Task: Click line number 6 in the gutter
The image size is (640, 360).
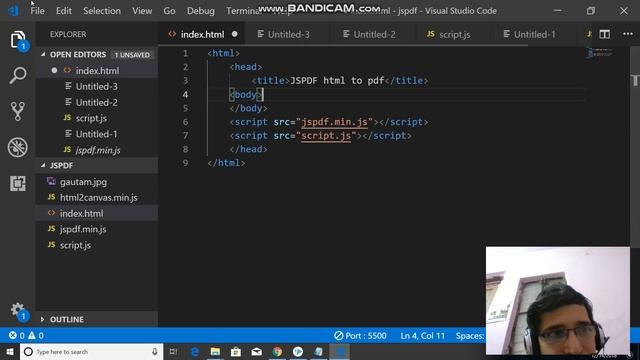Action: [x=185, y=122]
